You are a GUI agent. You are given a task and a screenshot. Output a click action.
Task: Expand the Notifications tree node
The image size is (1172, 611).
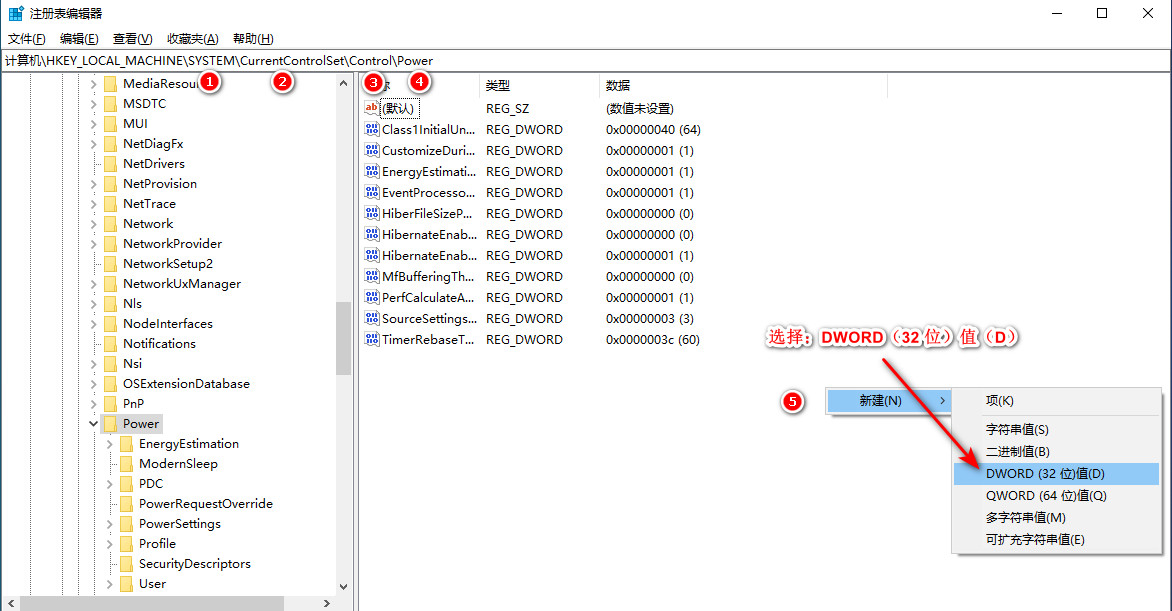coord(93,344)
